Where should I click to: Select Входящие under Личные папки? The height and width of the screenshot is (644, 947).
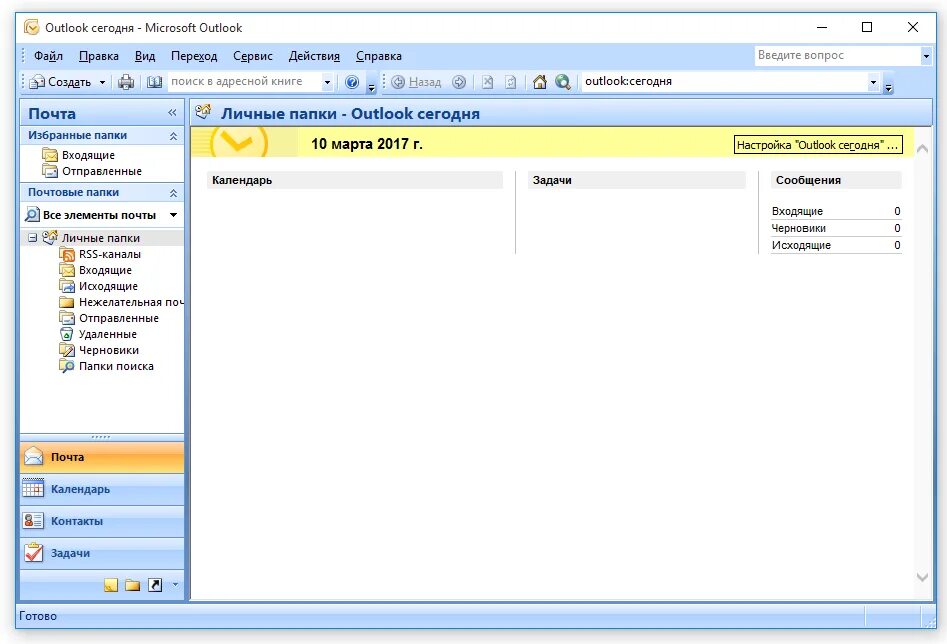tap(104, 270)
